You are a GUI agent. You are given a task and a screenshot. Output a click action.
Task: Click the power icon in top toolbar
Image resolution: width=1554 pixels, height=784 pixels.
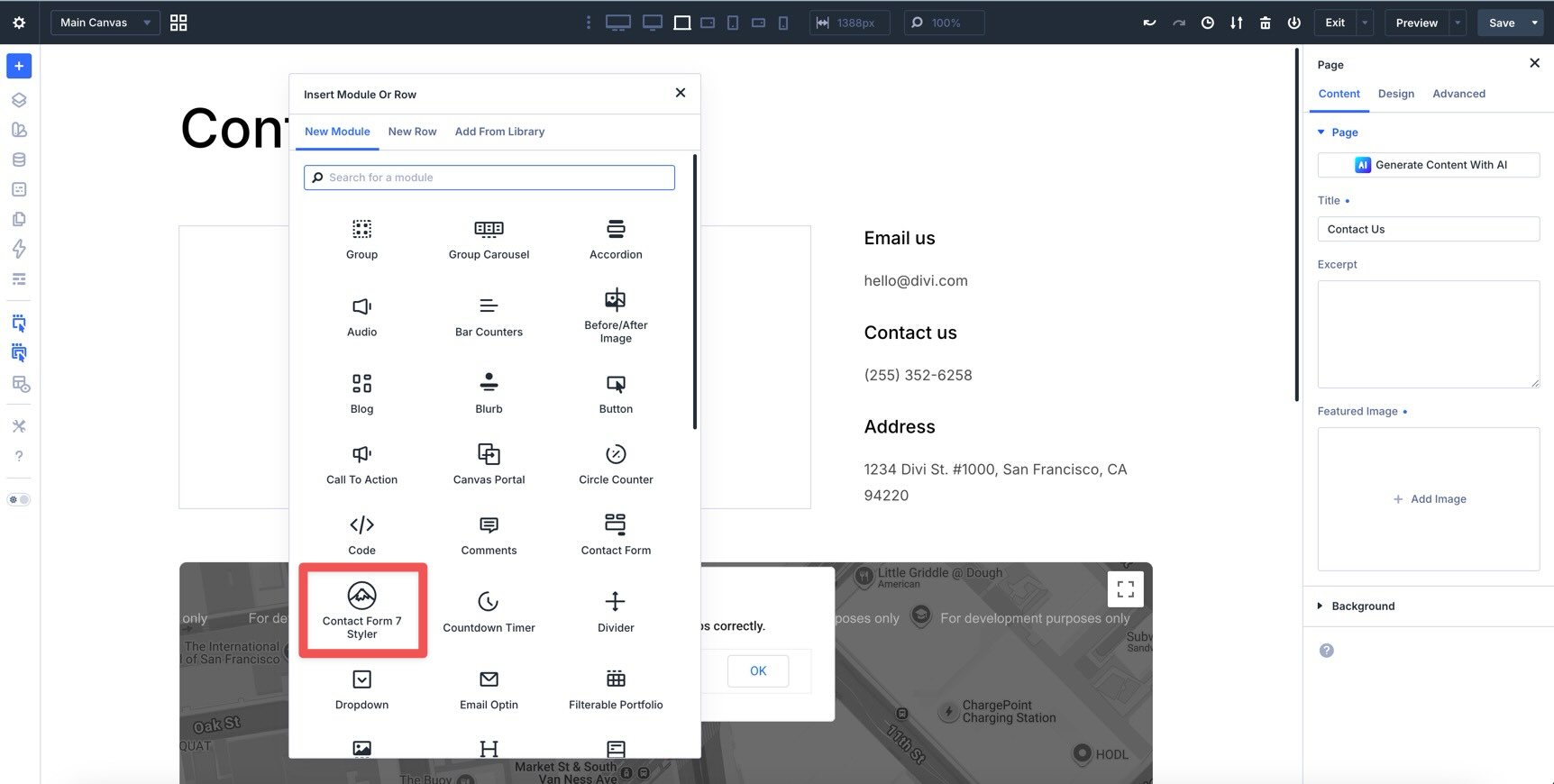pos(1294,23)
